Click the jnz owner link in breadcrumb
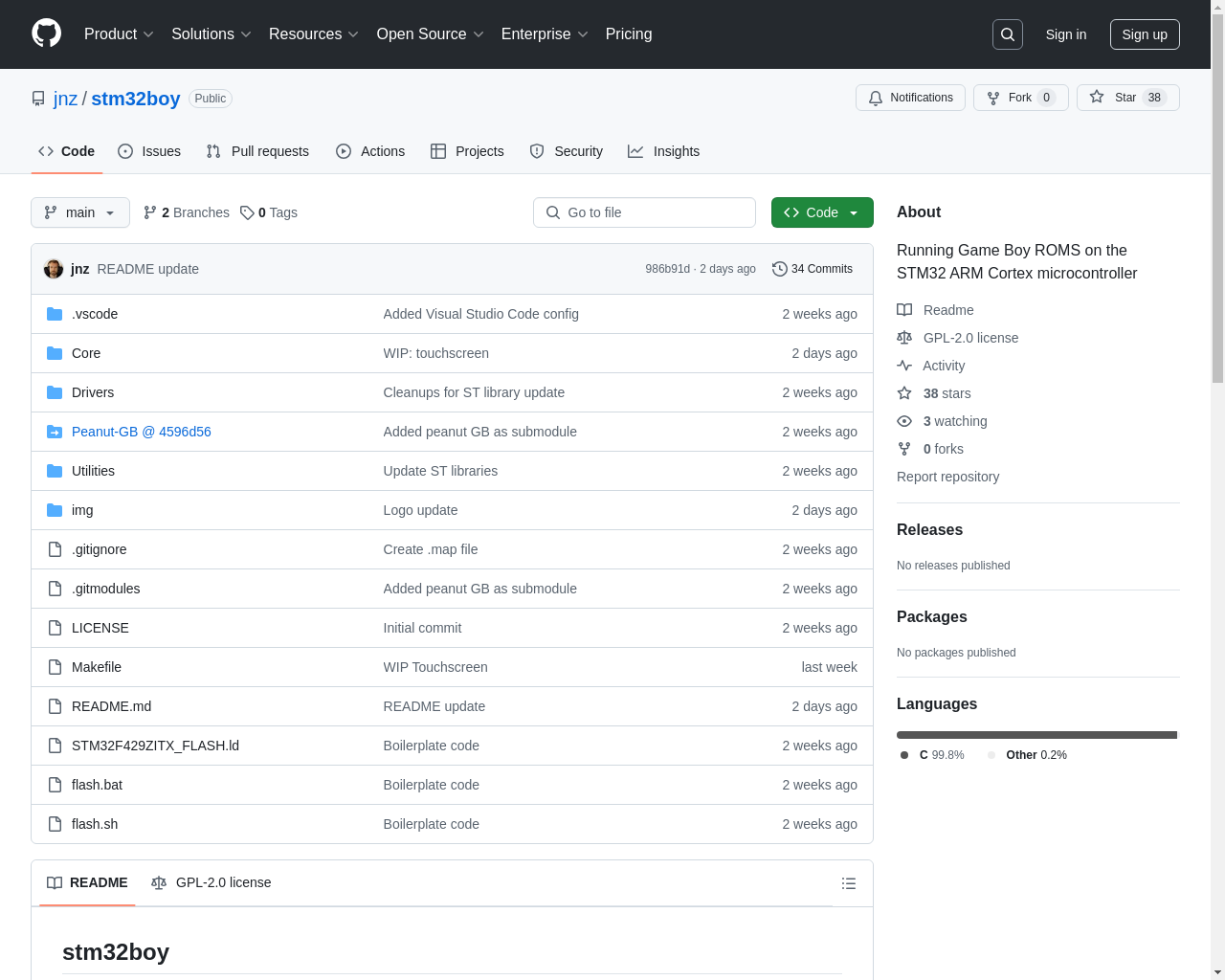1225x980 pixels. pos(65,99)
